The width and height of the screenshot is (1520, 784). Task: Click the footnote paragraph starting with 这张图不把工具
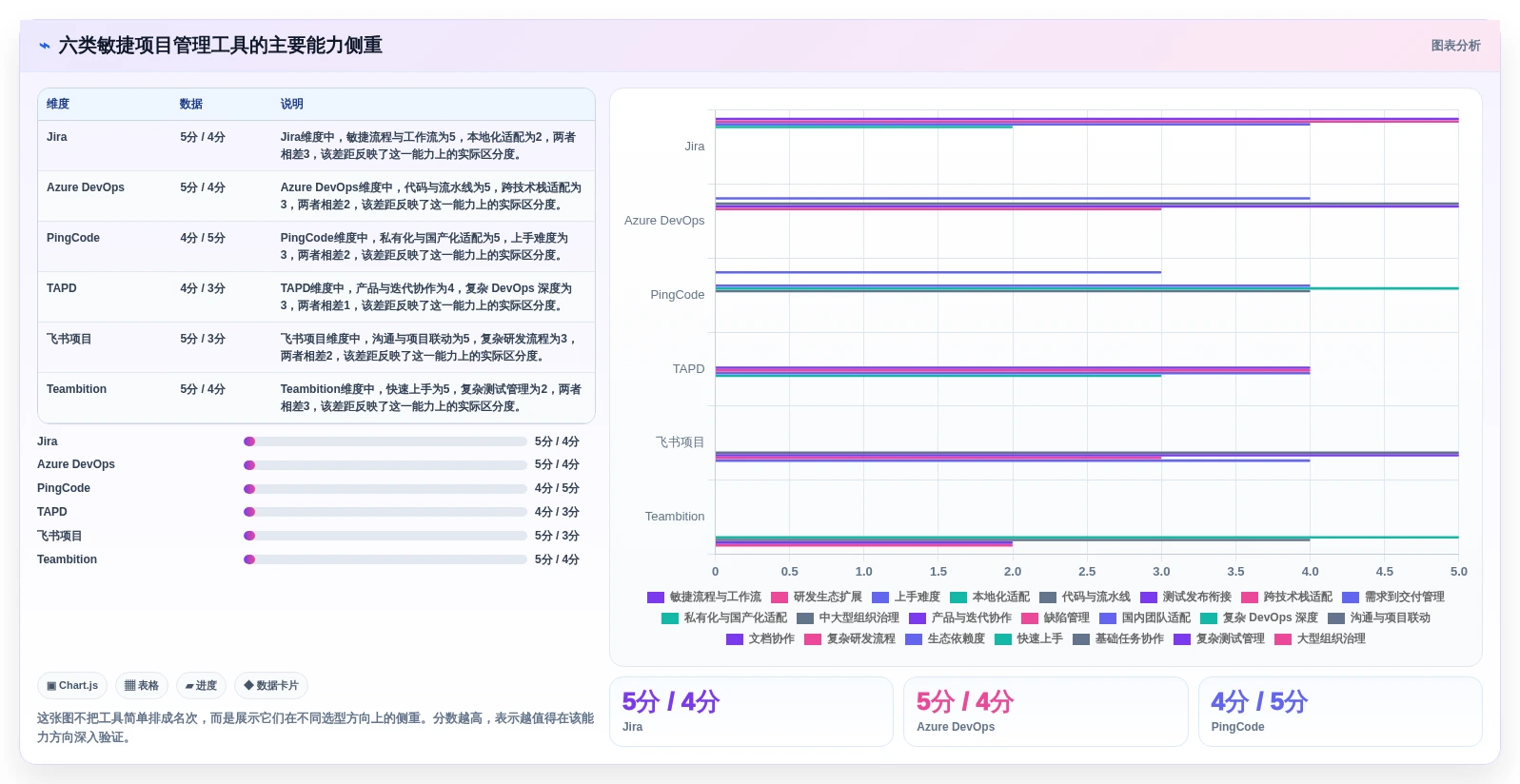[315, 728]
